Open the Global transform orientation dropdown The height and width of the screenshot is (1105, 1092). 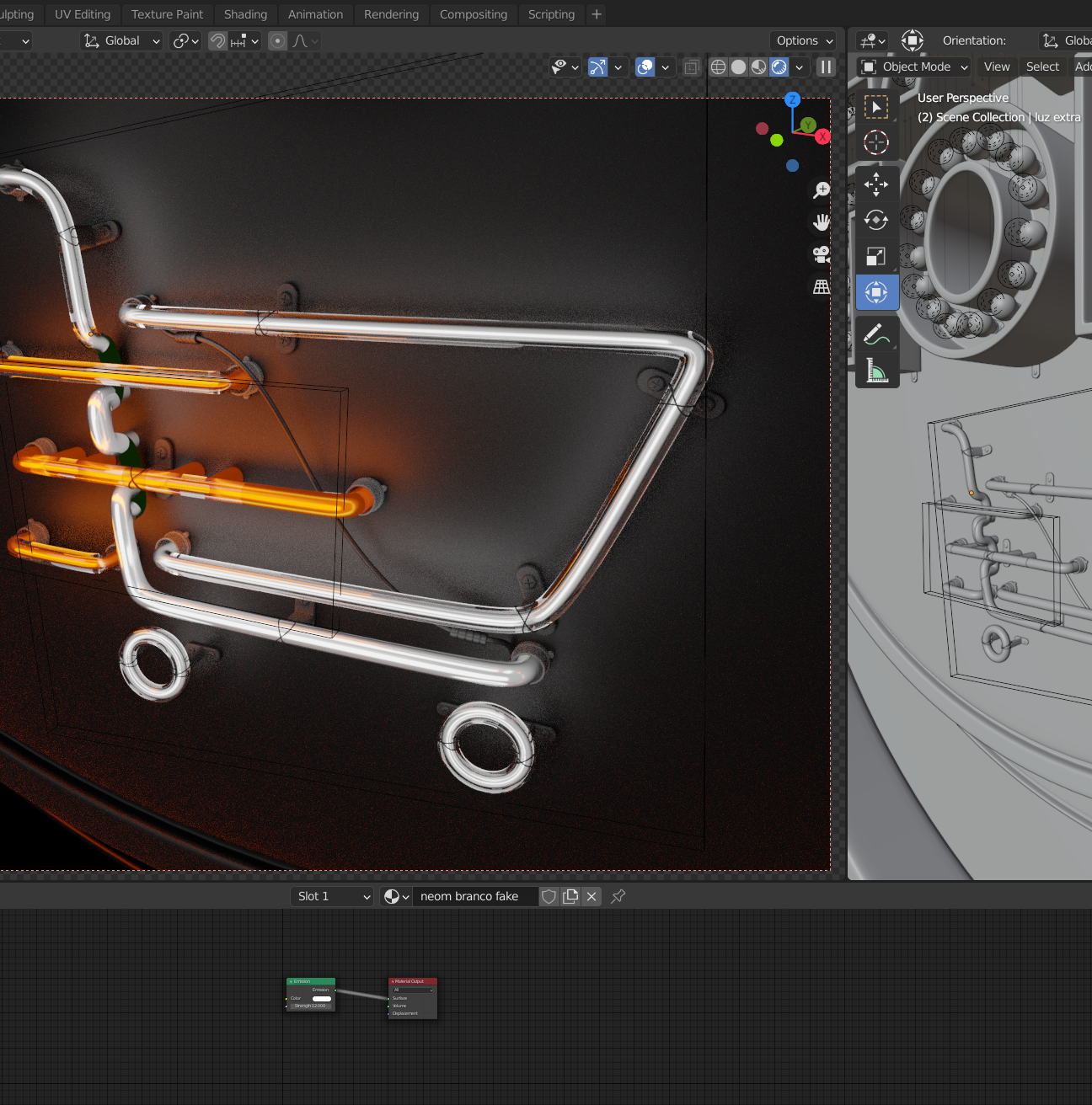point(121,40)
